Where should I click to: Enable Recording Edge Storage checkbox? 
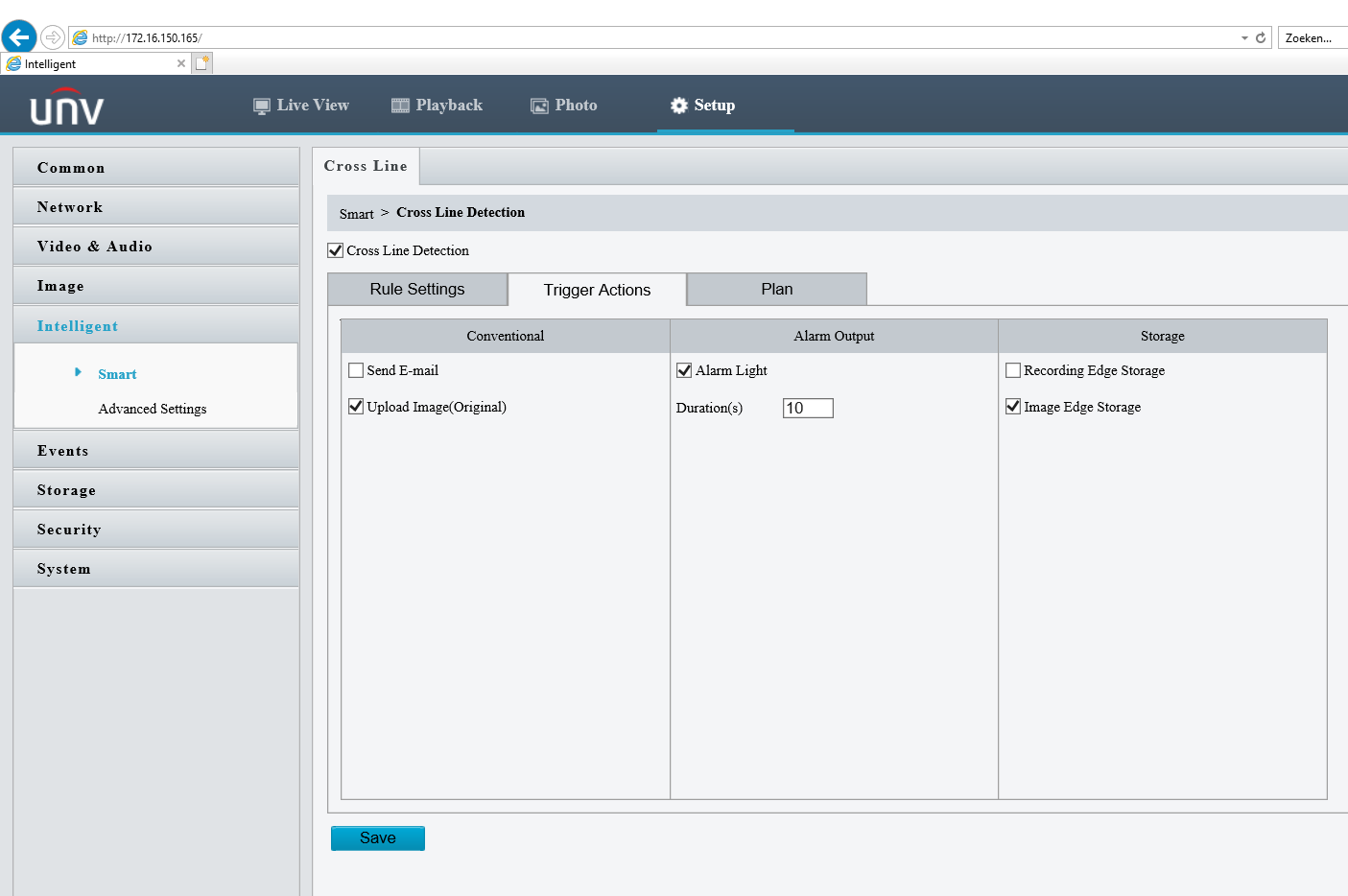point(1013,370)
